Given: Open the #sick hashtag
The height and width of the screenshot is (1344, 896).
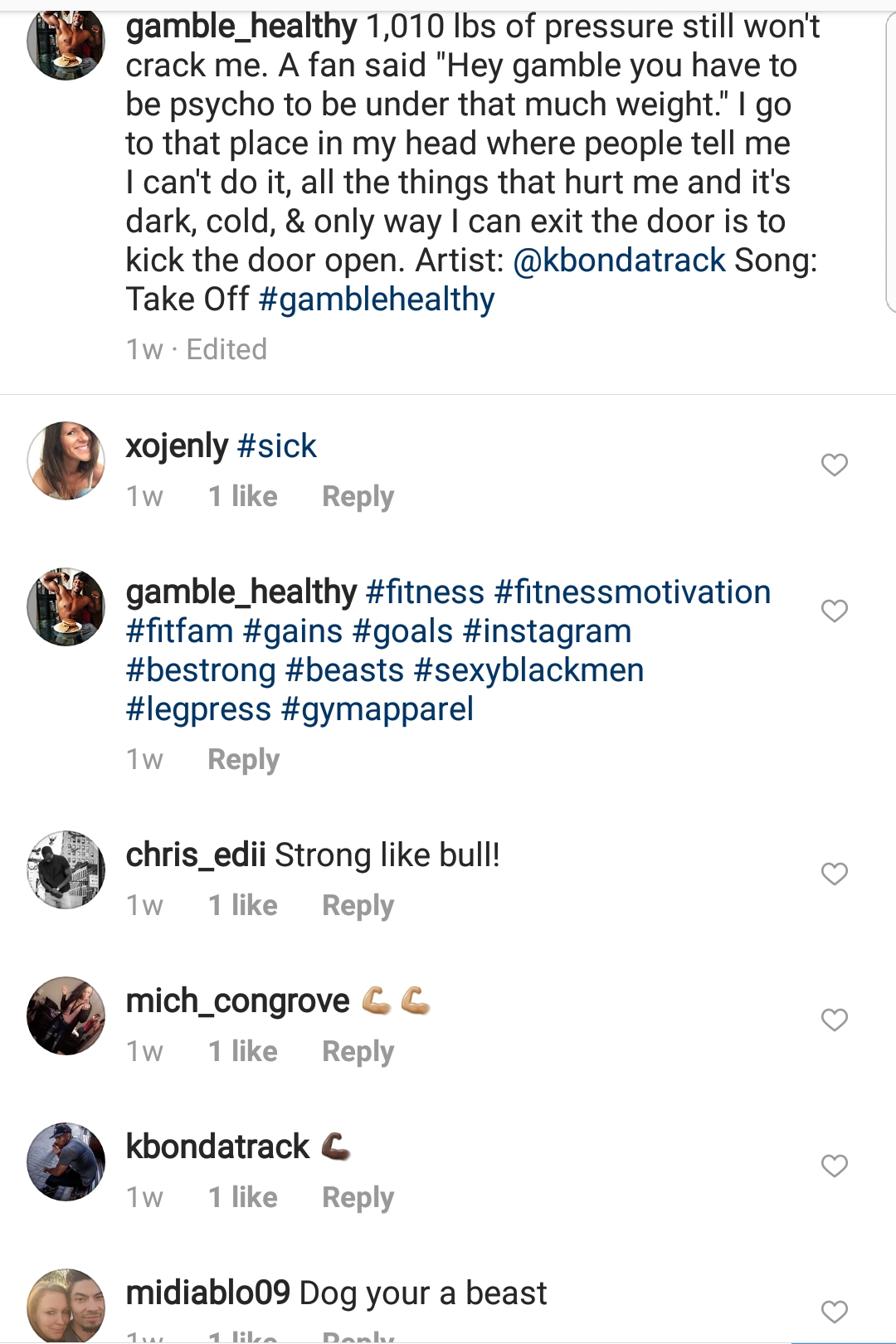Looking at the screenshot, I should pos(277,446).
